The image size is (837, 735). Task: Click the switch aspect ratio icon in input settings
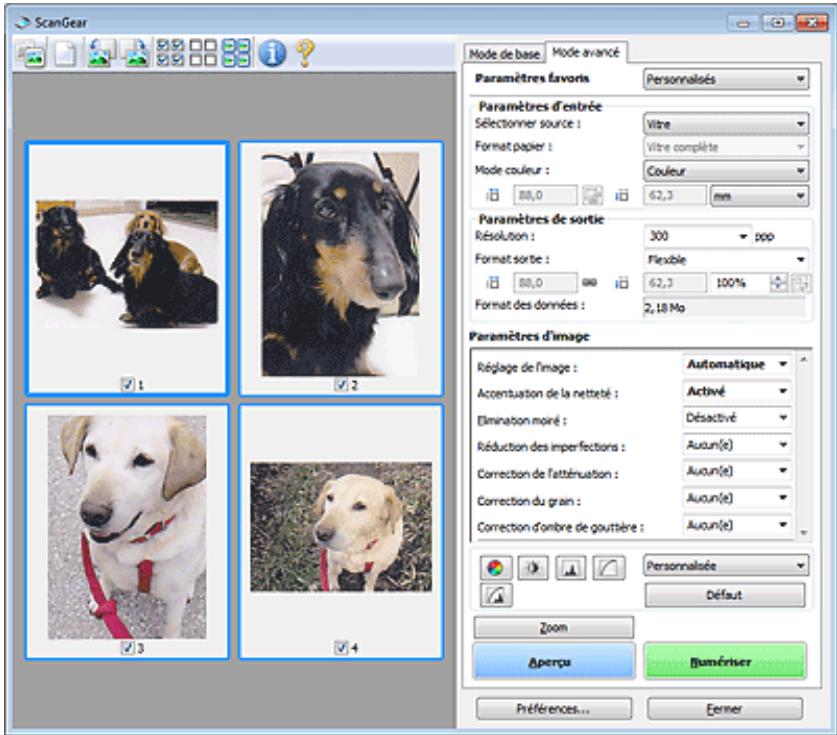click(592, 196)
